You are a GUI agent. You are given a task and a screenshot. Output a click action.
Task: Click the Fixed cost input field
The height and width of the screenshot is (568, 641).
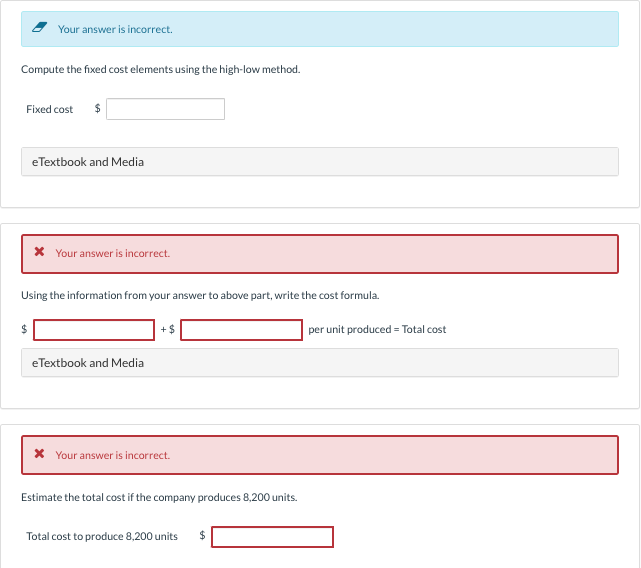point(165,109)
